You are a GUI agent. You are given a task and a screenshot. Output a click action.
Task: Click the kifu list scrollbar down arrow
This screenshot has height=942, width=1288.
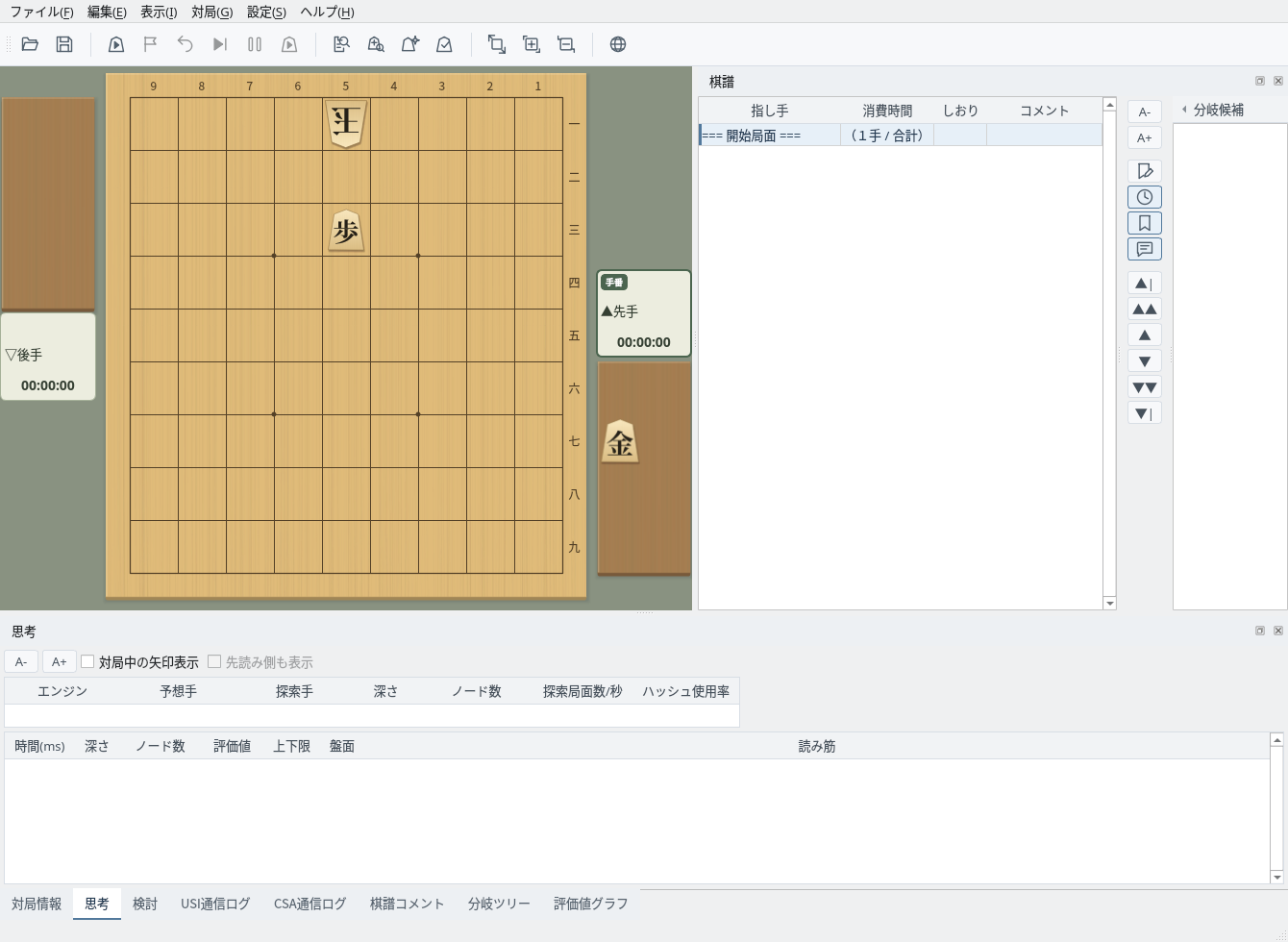[x=1110, y=603]
